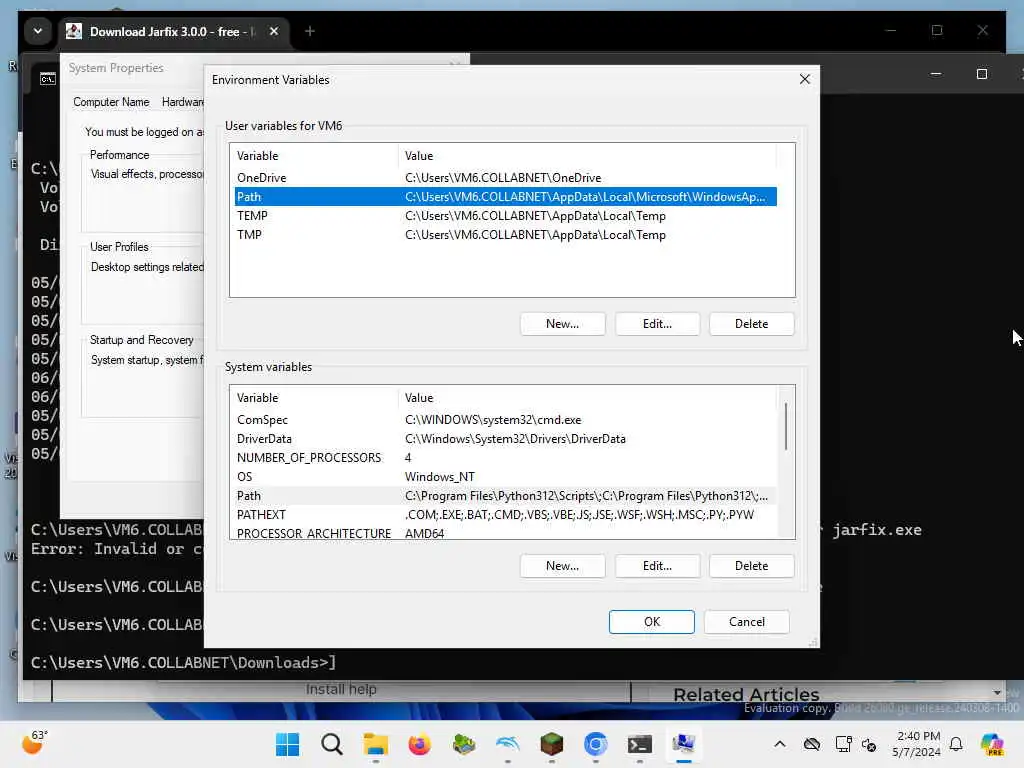Switch to Computer Name tab in System Properties

point(111,102)
